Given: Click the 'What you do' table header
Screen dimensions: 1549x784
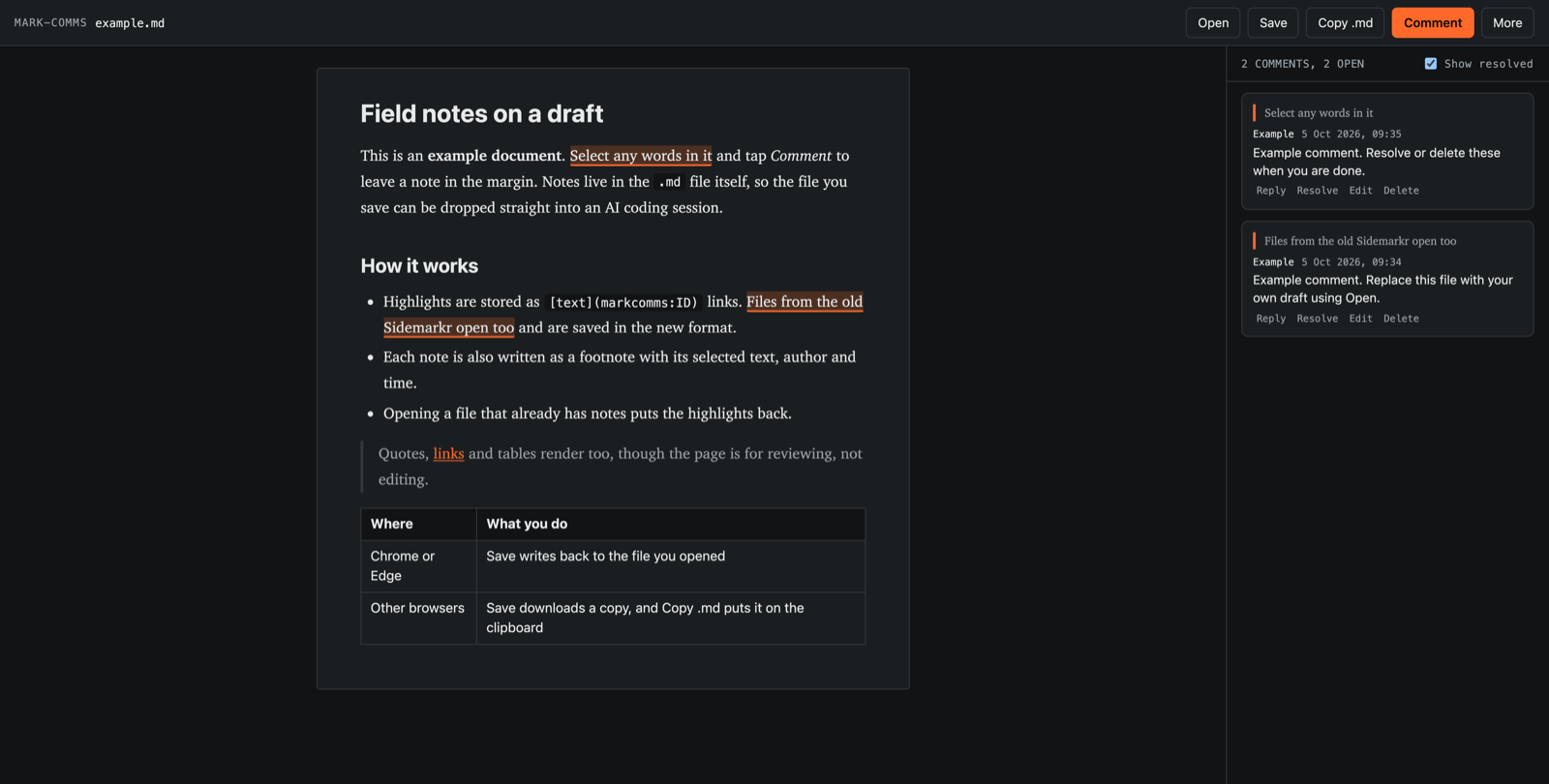Looking at the screenshot, I should click(671, 524).
